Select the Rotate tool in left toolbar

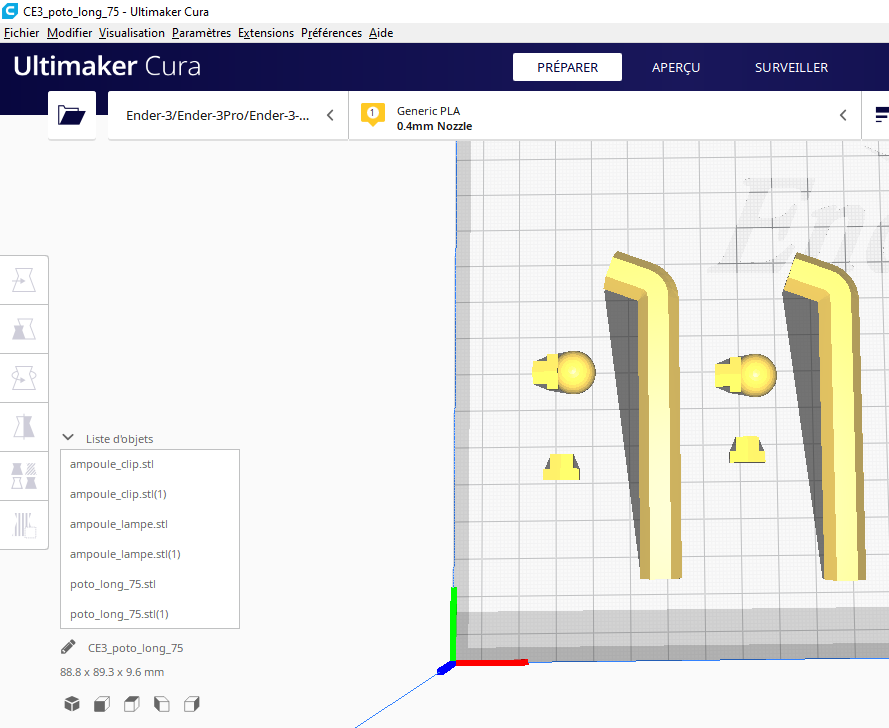24,378
